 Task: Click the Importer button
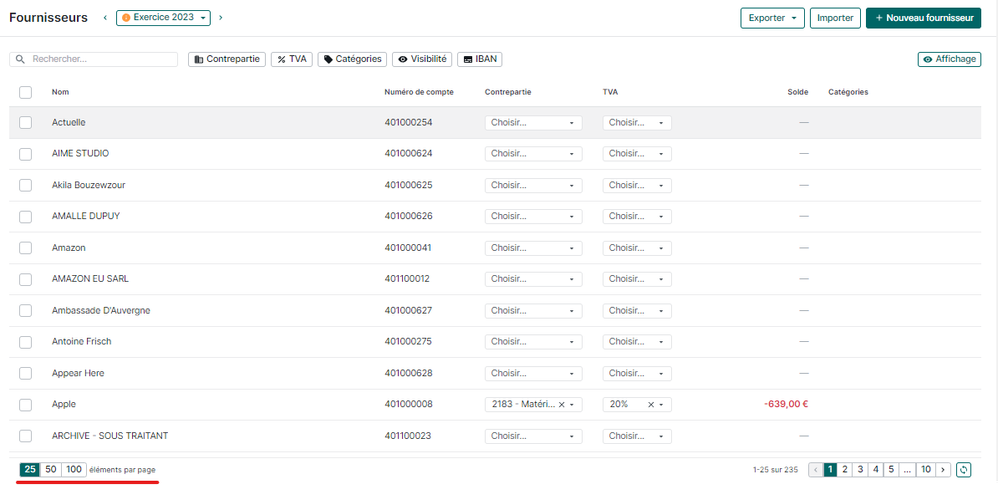tap(835, 18)
